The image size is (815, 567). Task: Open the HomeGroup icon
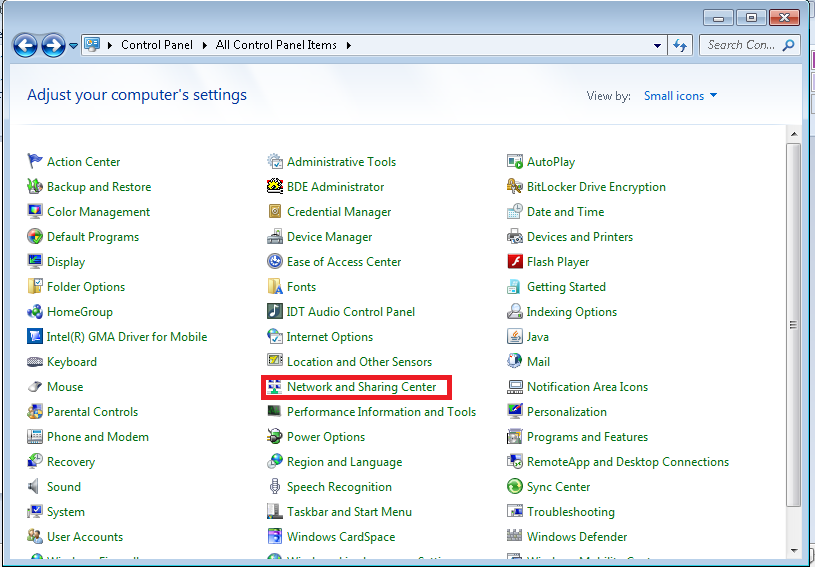(35, 311)
